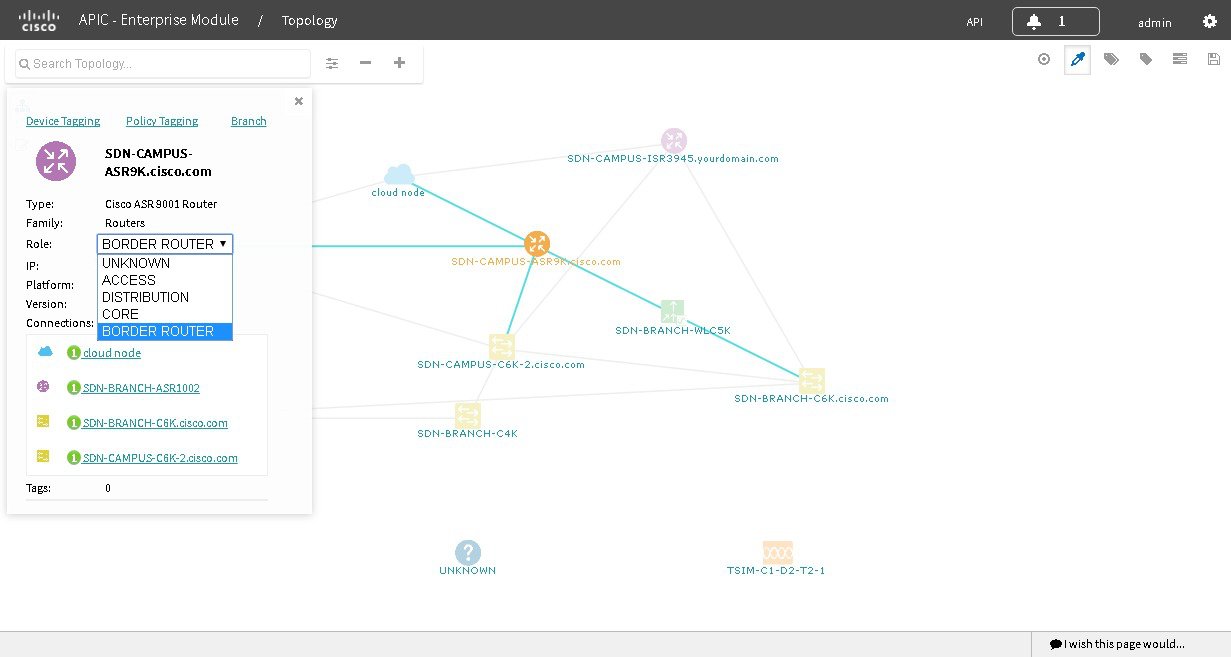
Task: Open the cloud node connection link
Action: (112, 353)
